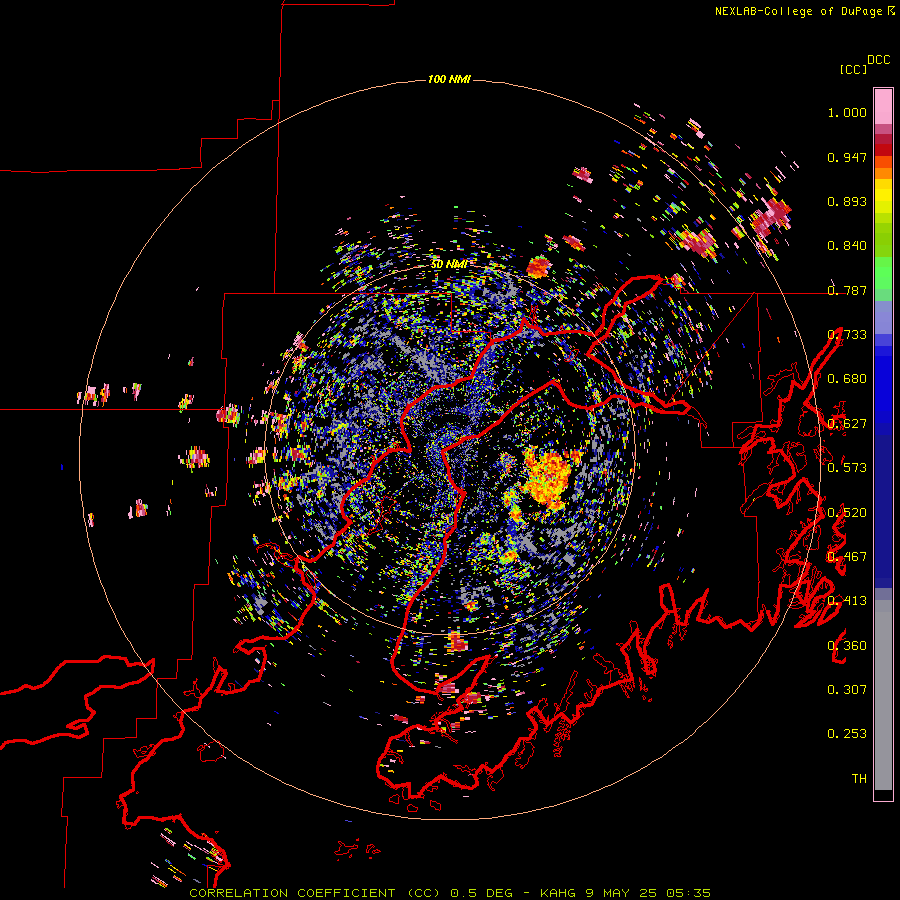This screenshot has width=900, height=900.
Task: Pick the bright blue swatch beside 0.680
Action: click(883, 385)
